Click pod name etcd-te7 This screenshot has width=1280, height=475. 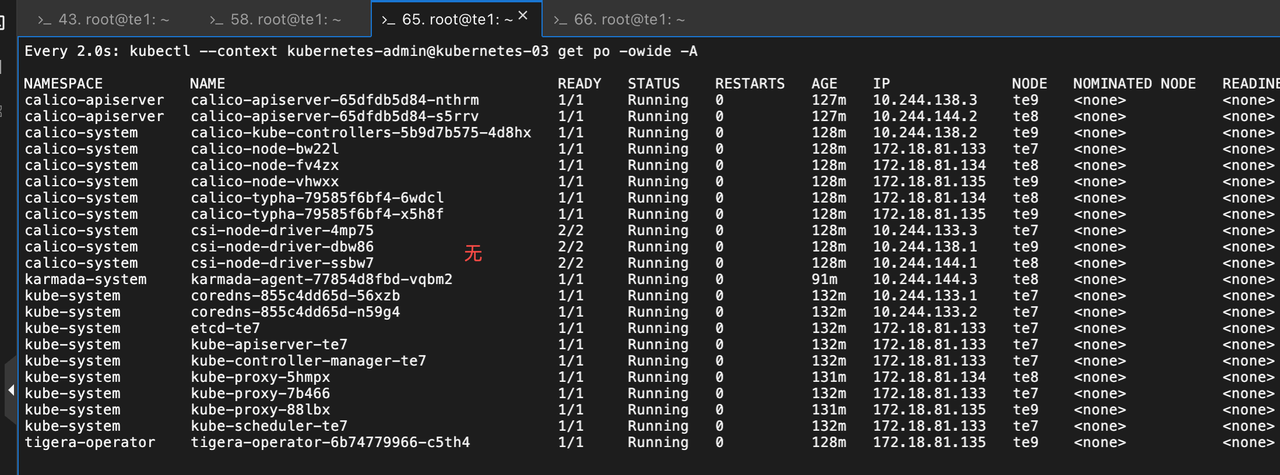pyautogui.click(x=225, y=328)
